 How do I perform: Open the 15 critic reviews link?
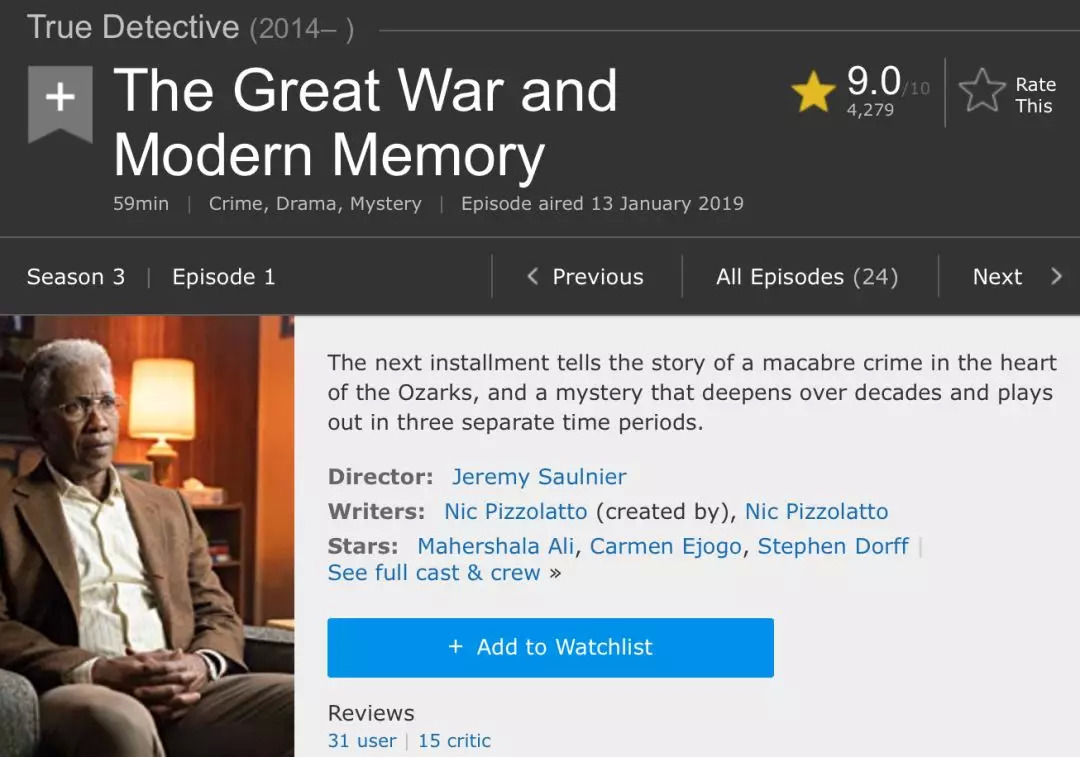pyautogui.click(x=454, y=741)
